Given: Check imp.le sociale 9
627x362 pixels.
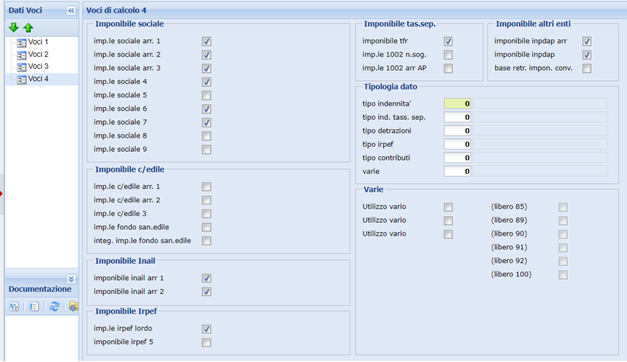Looking at the screenshot, I should [x=206, y=150].
